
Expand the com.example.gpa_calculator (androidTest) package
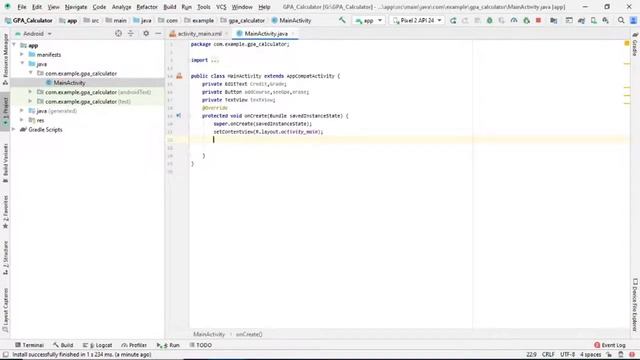coord(31,92)
